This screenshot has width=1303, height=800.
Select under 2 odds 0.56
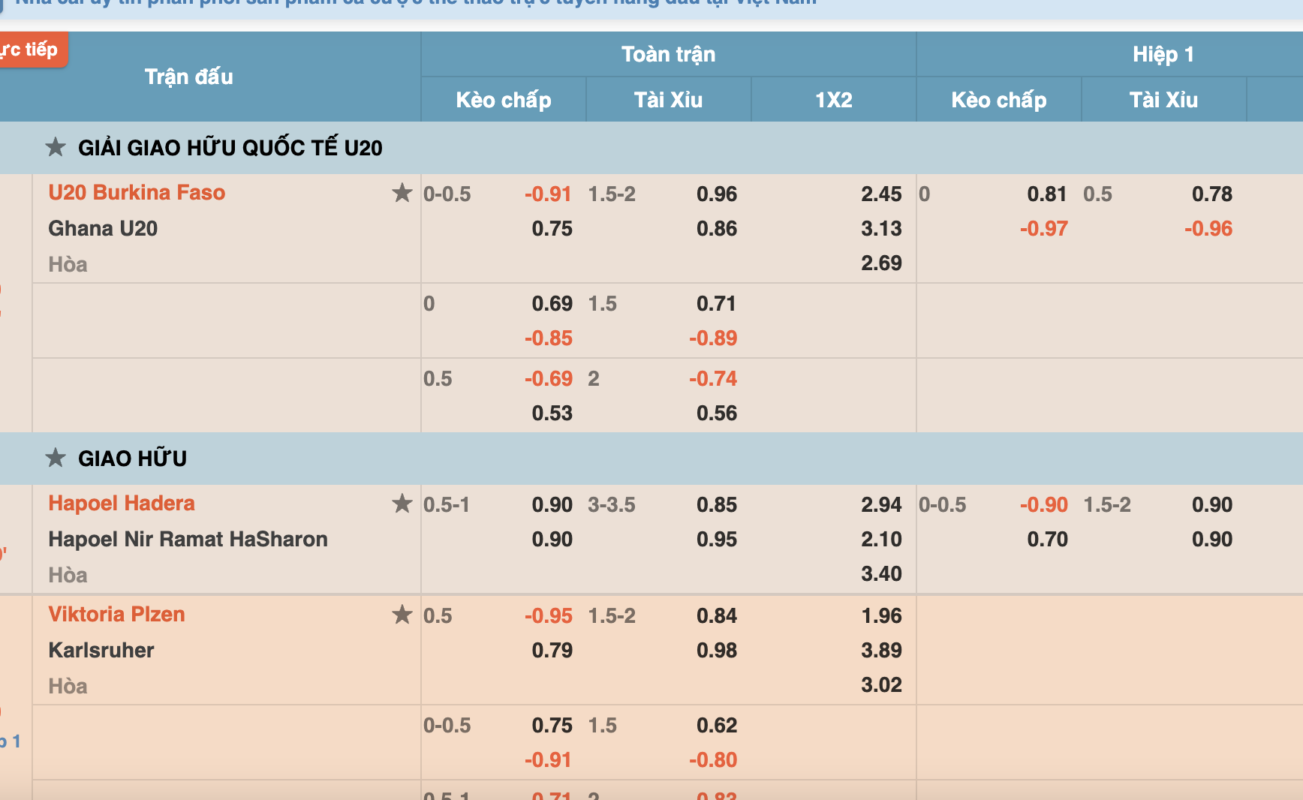click(717, 414)
